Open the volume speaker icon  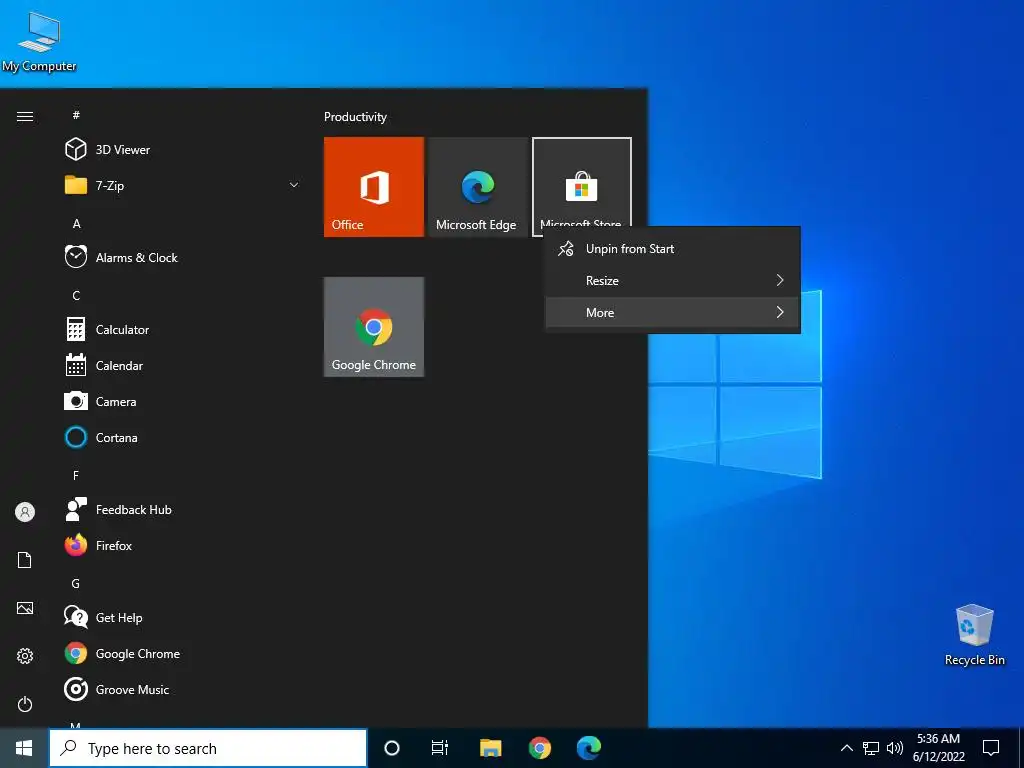[x=895, y=748]
